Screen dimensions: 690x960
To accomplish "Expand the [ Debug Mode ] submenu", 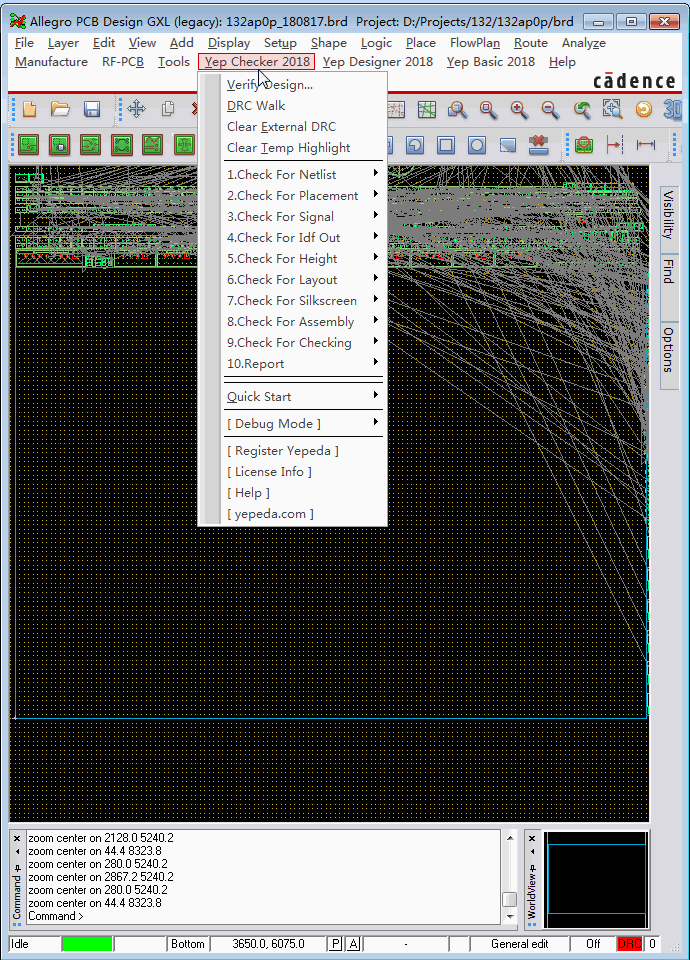I will [303, 424].
